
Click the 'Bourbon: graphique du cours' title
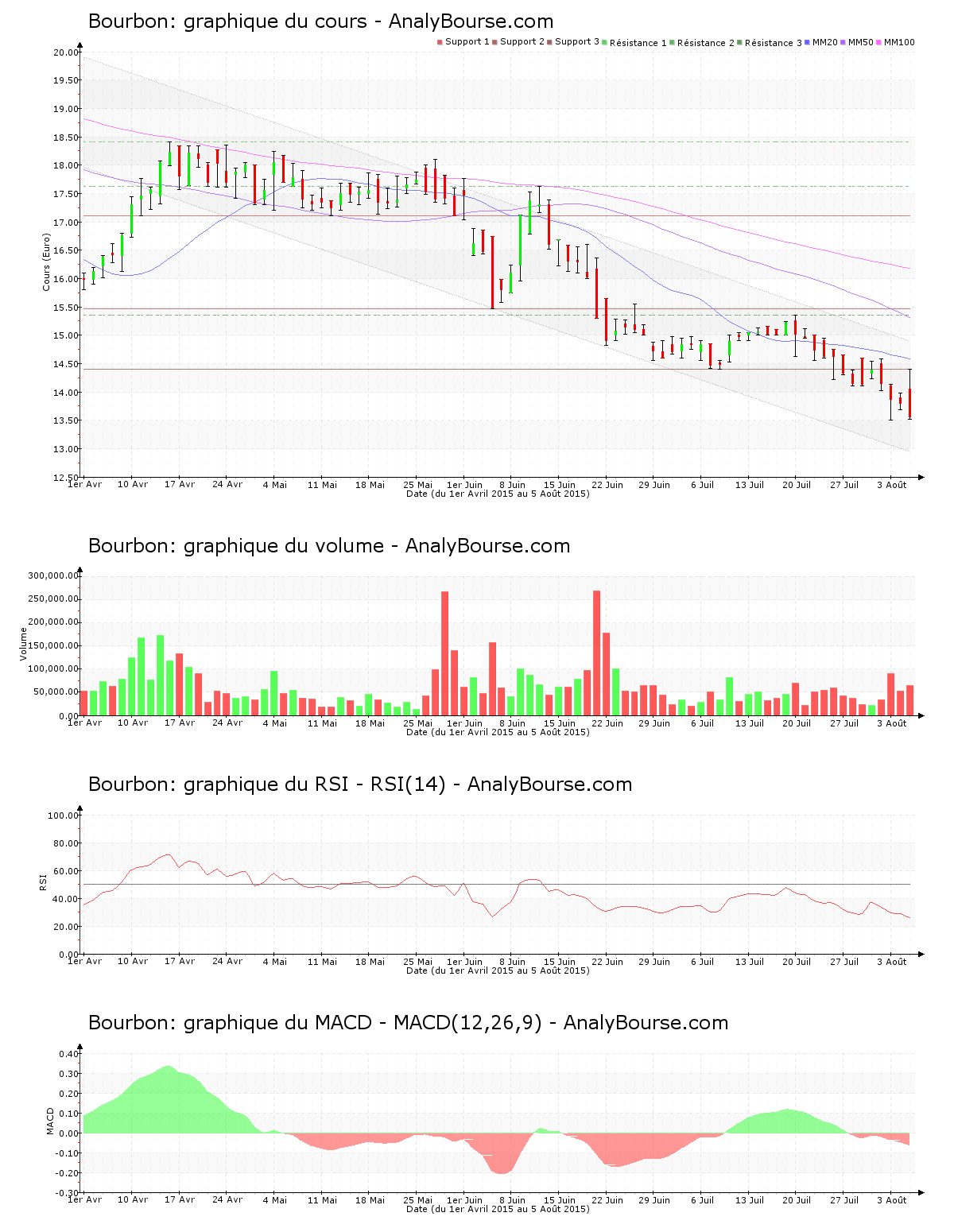tap(227, 21)
